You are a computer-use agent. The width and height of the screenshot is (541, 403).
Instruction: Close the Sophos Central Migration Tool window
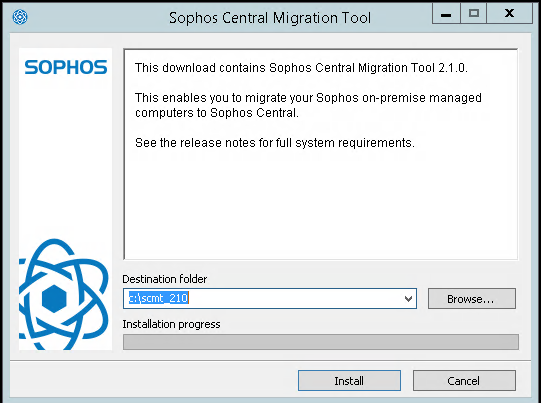[510, 14]
